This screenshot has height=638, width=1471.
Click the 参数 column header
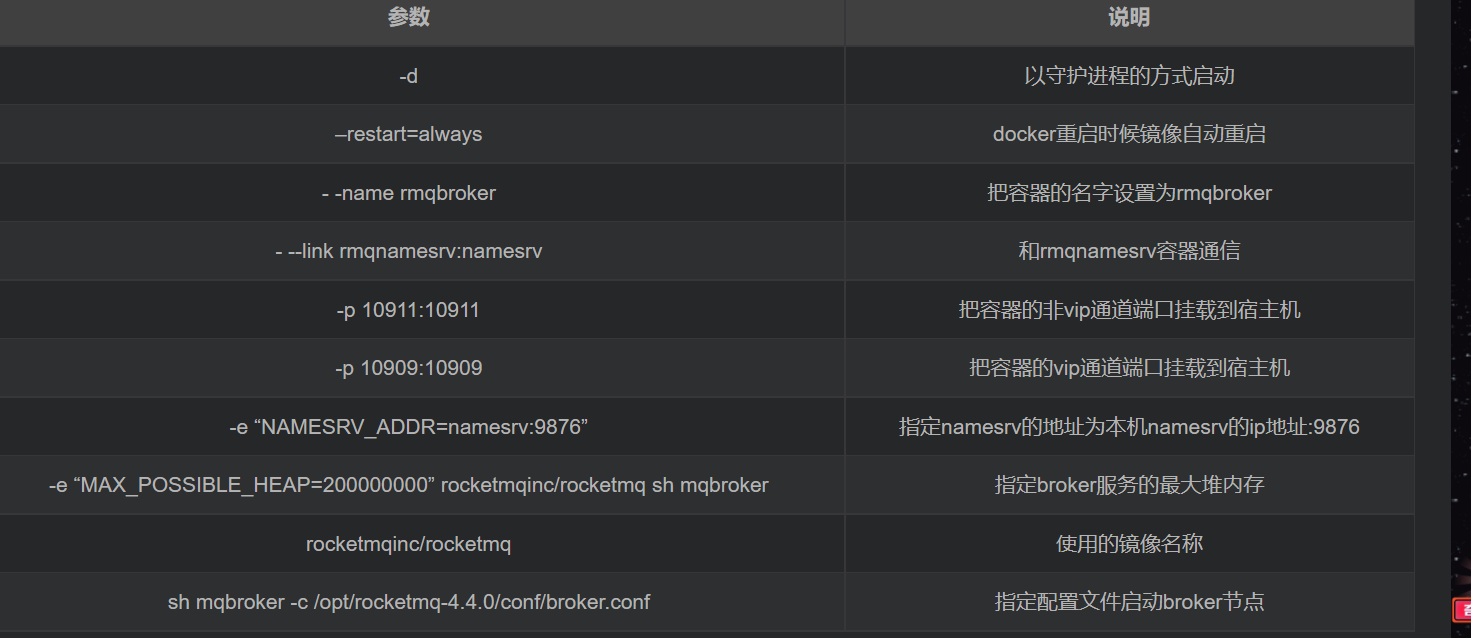(x=408, y=17)
